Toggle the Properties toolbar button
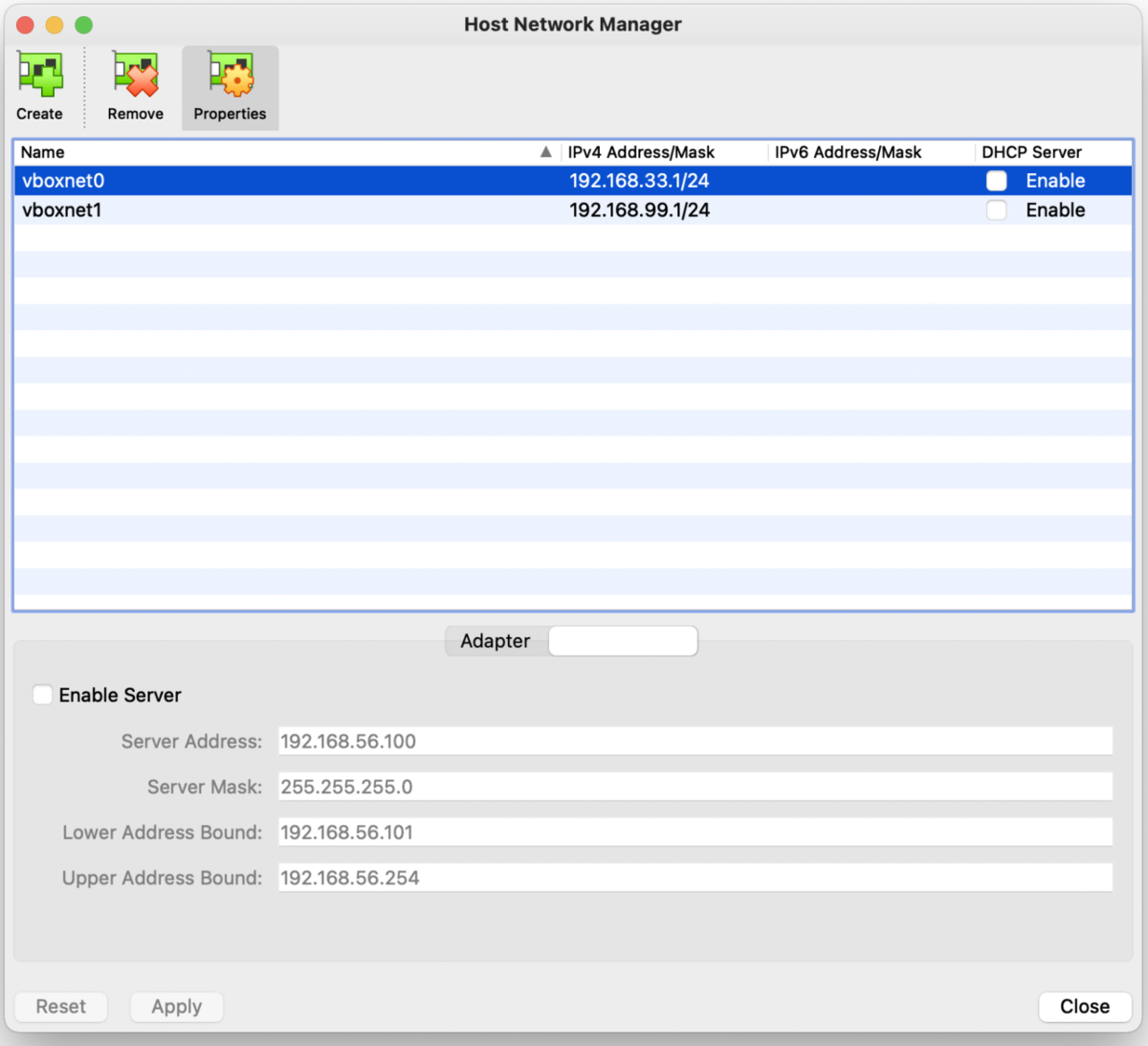This screenshot has width=1148, height=1046. (x=230, y=87)
